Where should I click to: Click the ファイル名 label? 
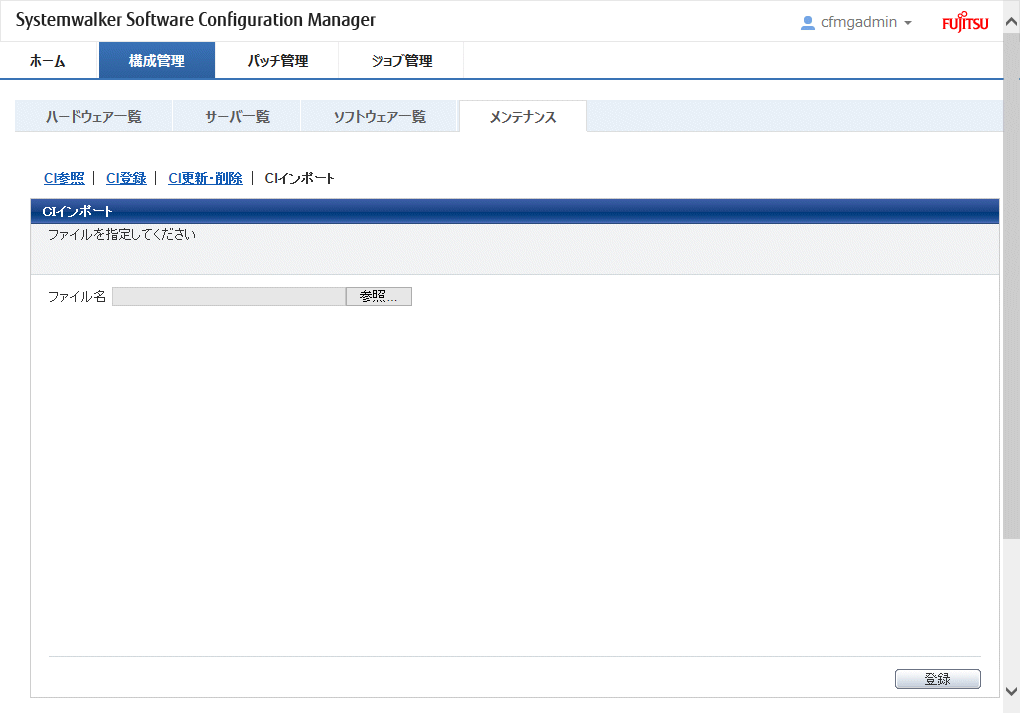coord(77,297)
